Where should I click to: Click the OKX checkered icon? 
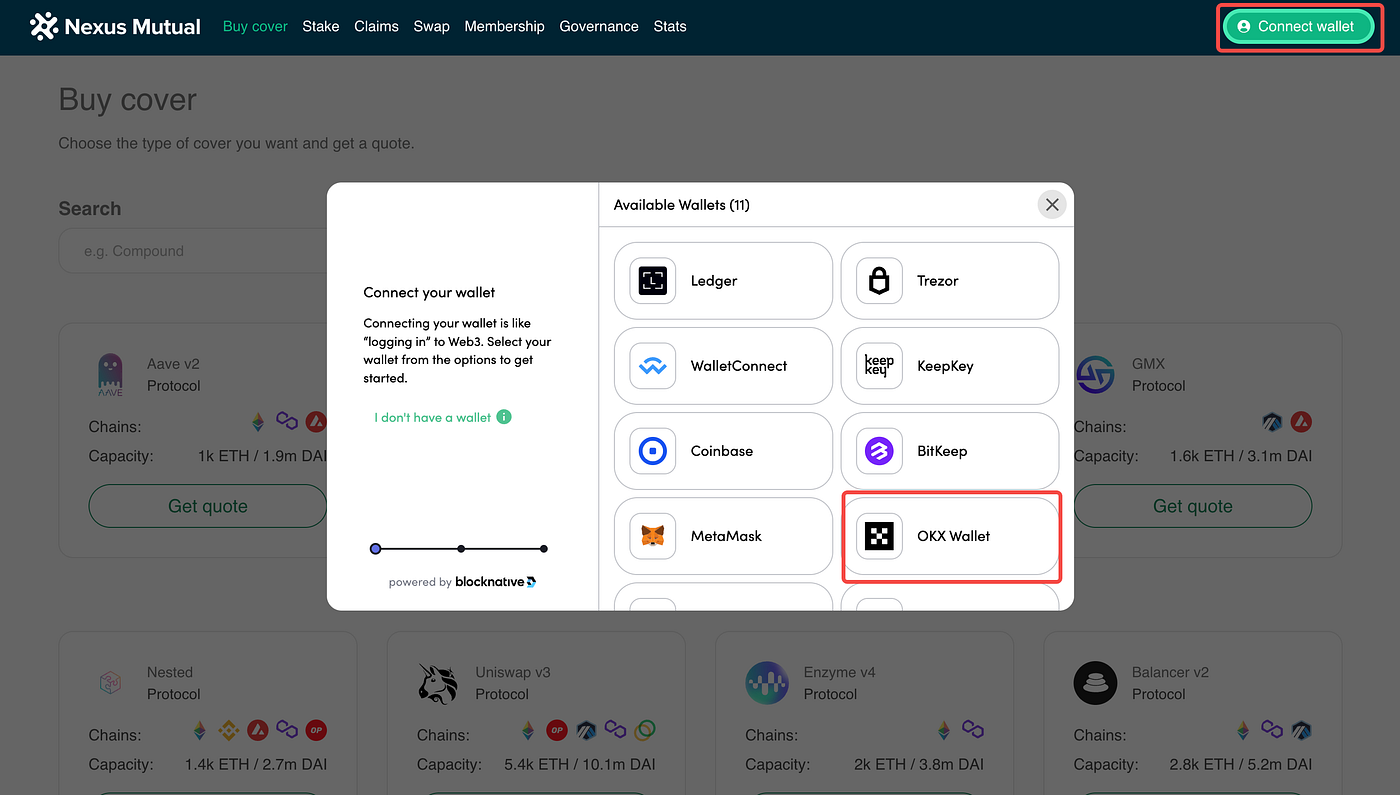pos(879,536)
